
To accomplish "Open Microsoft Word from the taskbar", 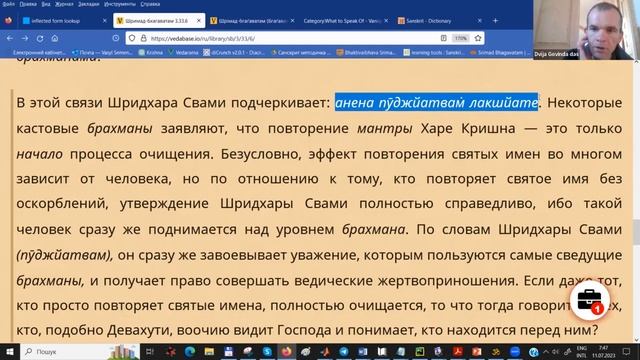I will (363, 351).
